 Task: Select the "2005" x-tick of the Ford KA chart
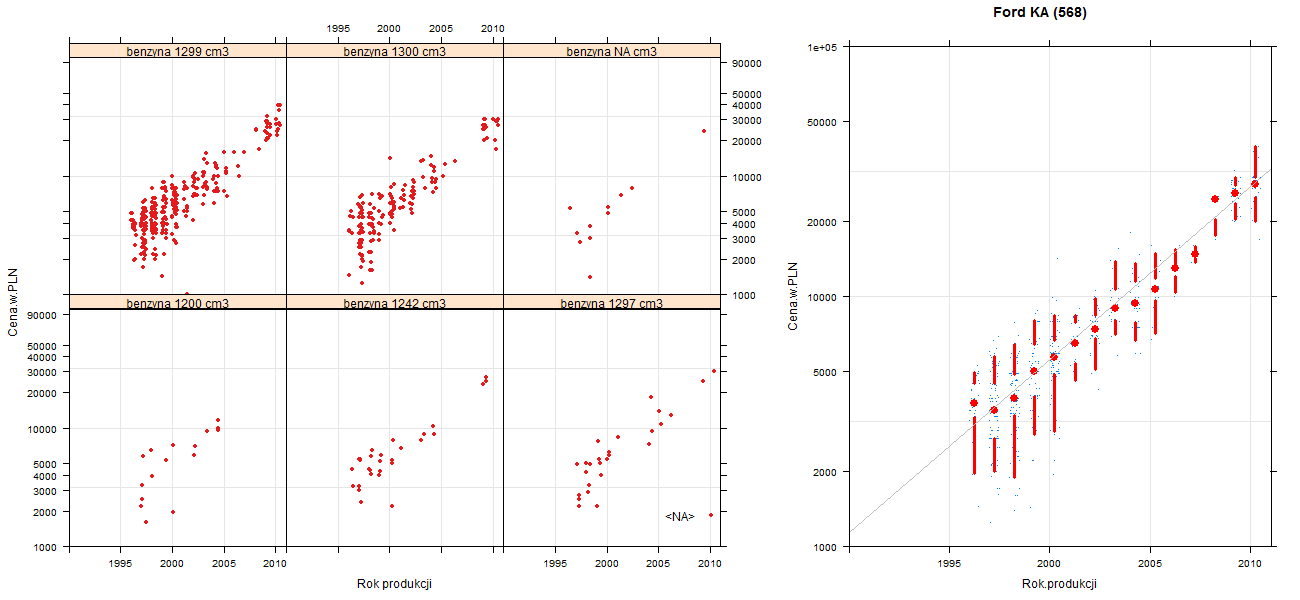point(1150,565)
